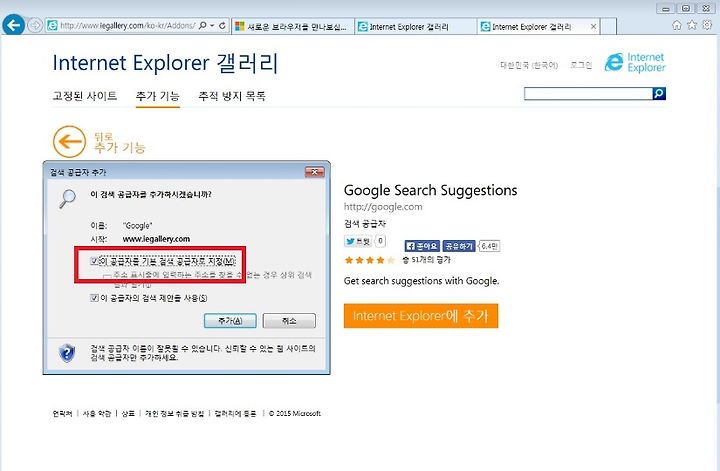Viewport: 720px width, 471px height.
Task: Click the tweet count box showing 0
Action: [x=380, y=241]
